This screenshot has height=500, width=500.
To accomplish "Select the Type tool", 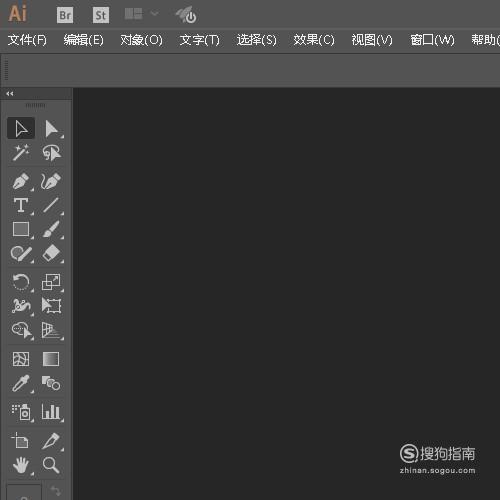I will [x=21, y=205].
